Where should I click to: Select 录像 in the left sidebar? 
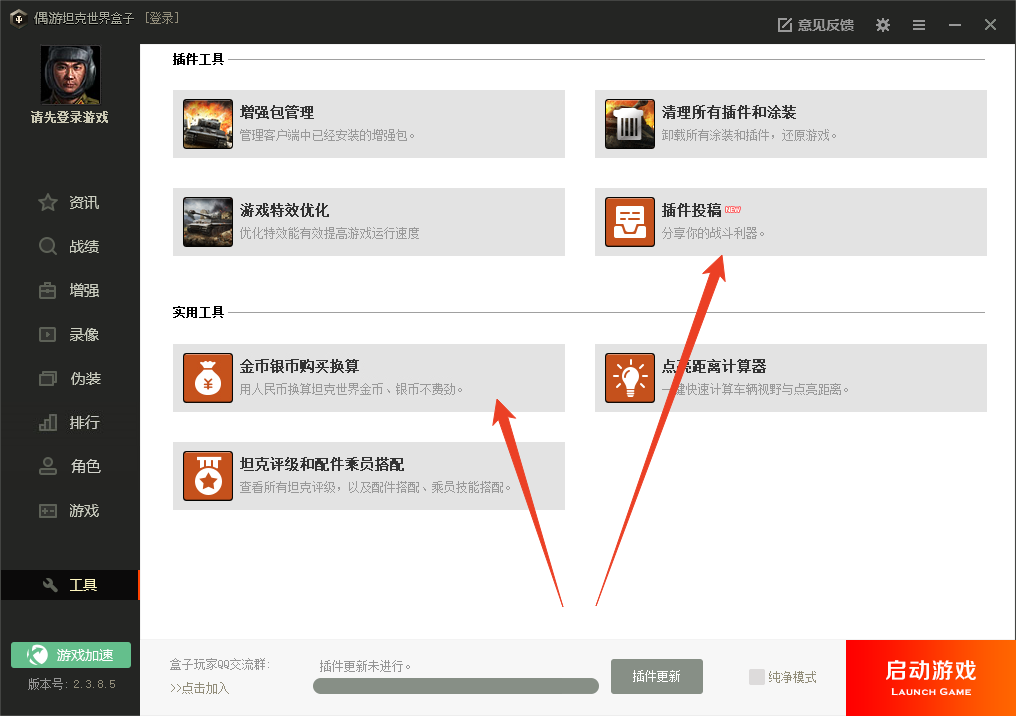click(x=70, y=335)
